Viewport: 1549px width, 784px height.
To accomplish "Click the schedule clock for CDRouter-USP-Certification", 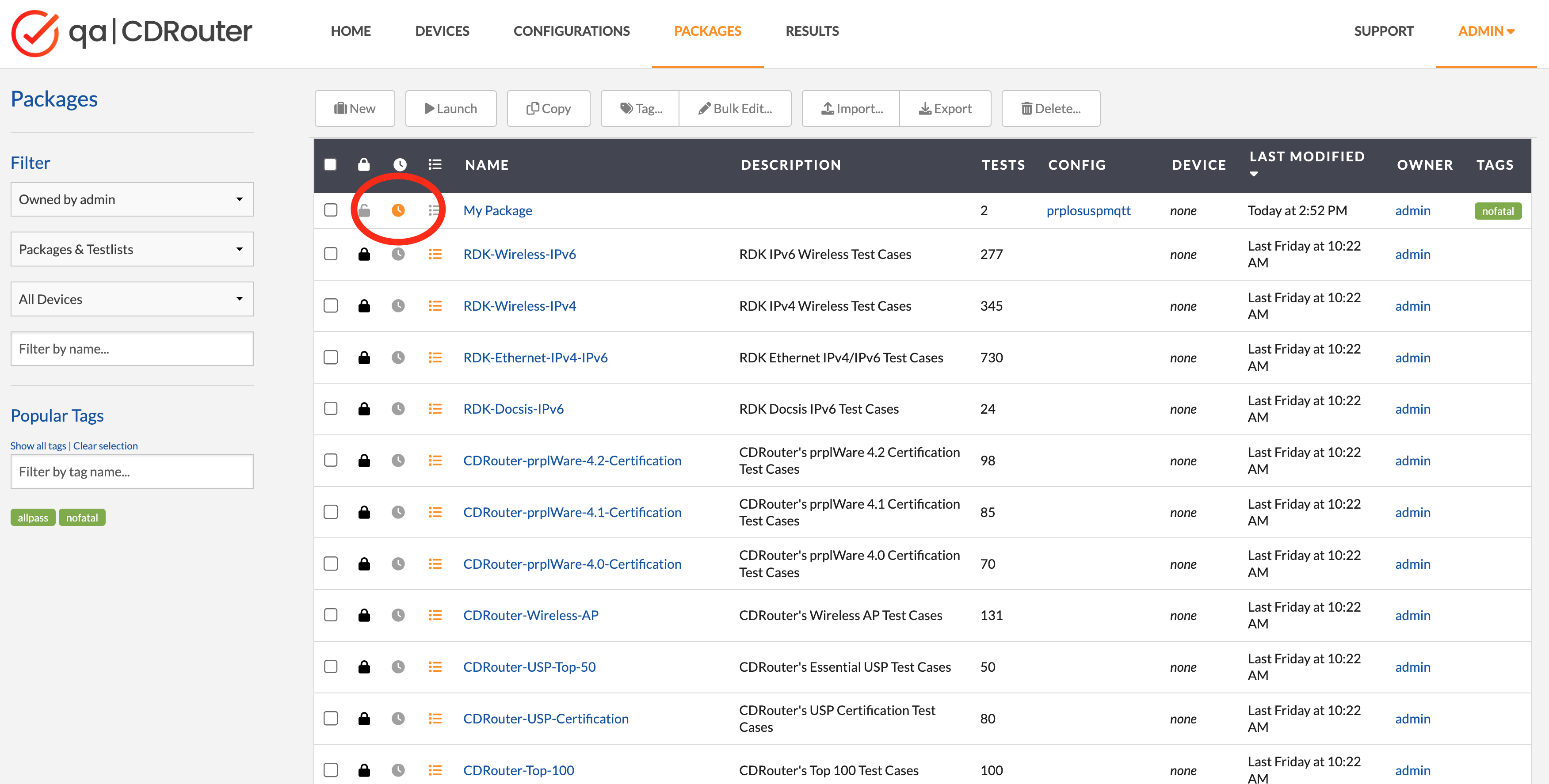I will pos(398,719).
